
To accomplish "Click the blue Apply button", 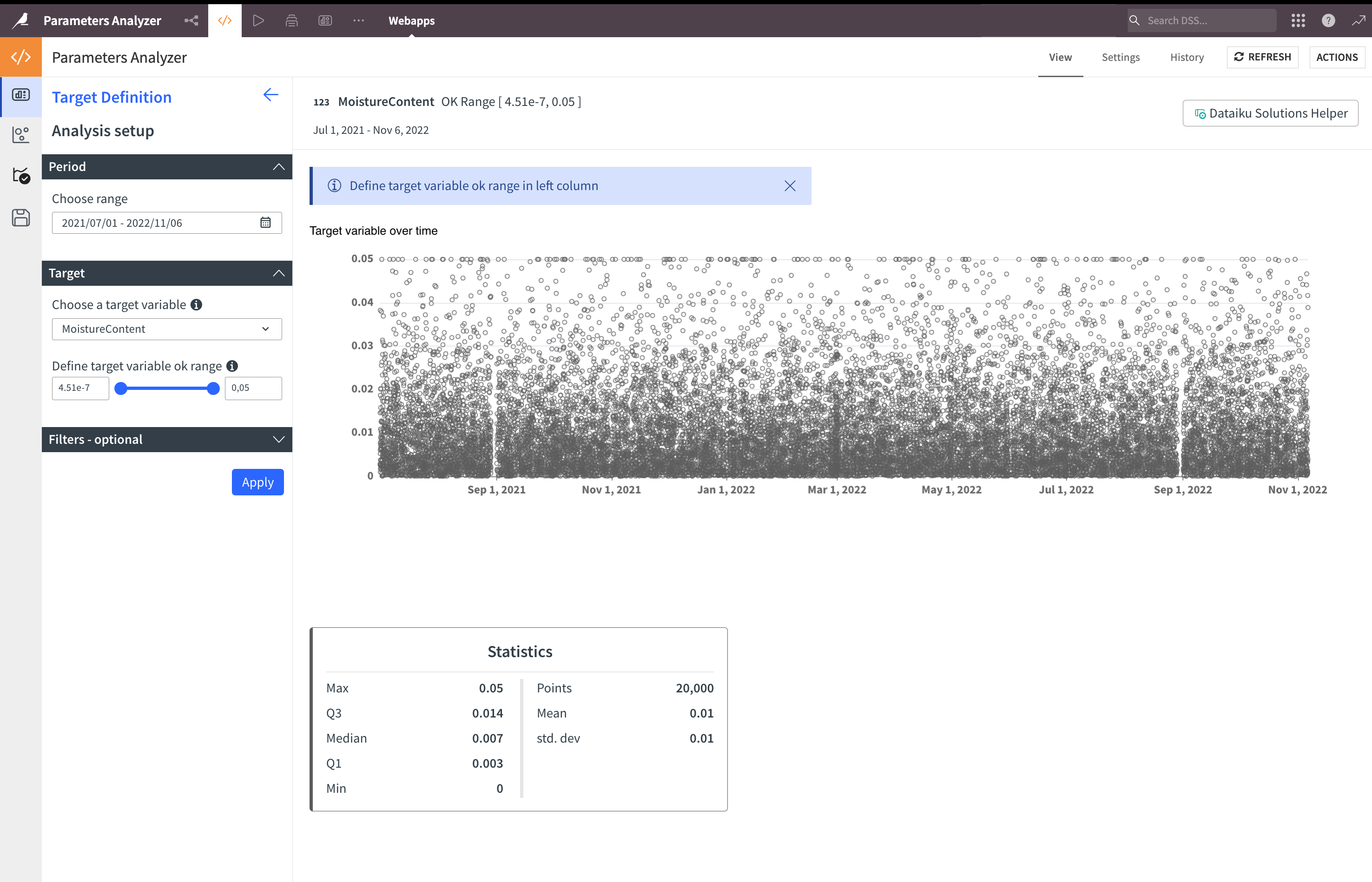I will pyautogui.click(x=258, y=482).
